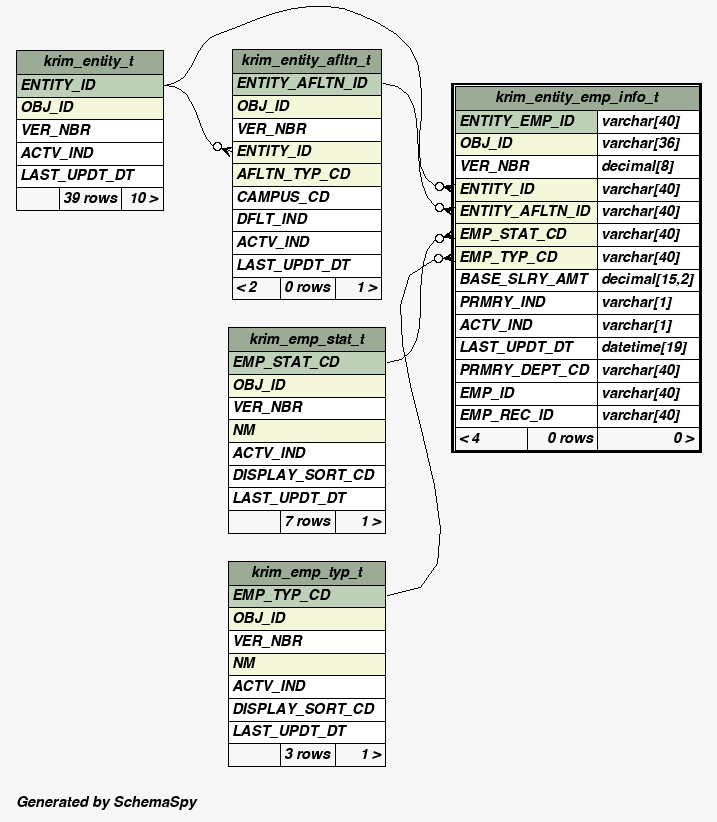This screenshot has width=717, height=822.
Task: Click '1 >' children count in krim_emp_stat_t
Action: 361,522
